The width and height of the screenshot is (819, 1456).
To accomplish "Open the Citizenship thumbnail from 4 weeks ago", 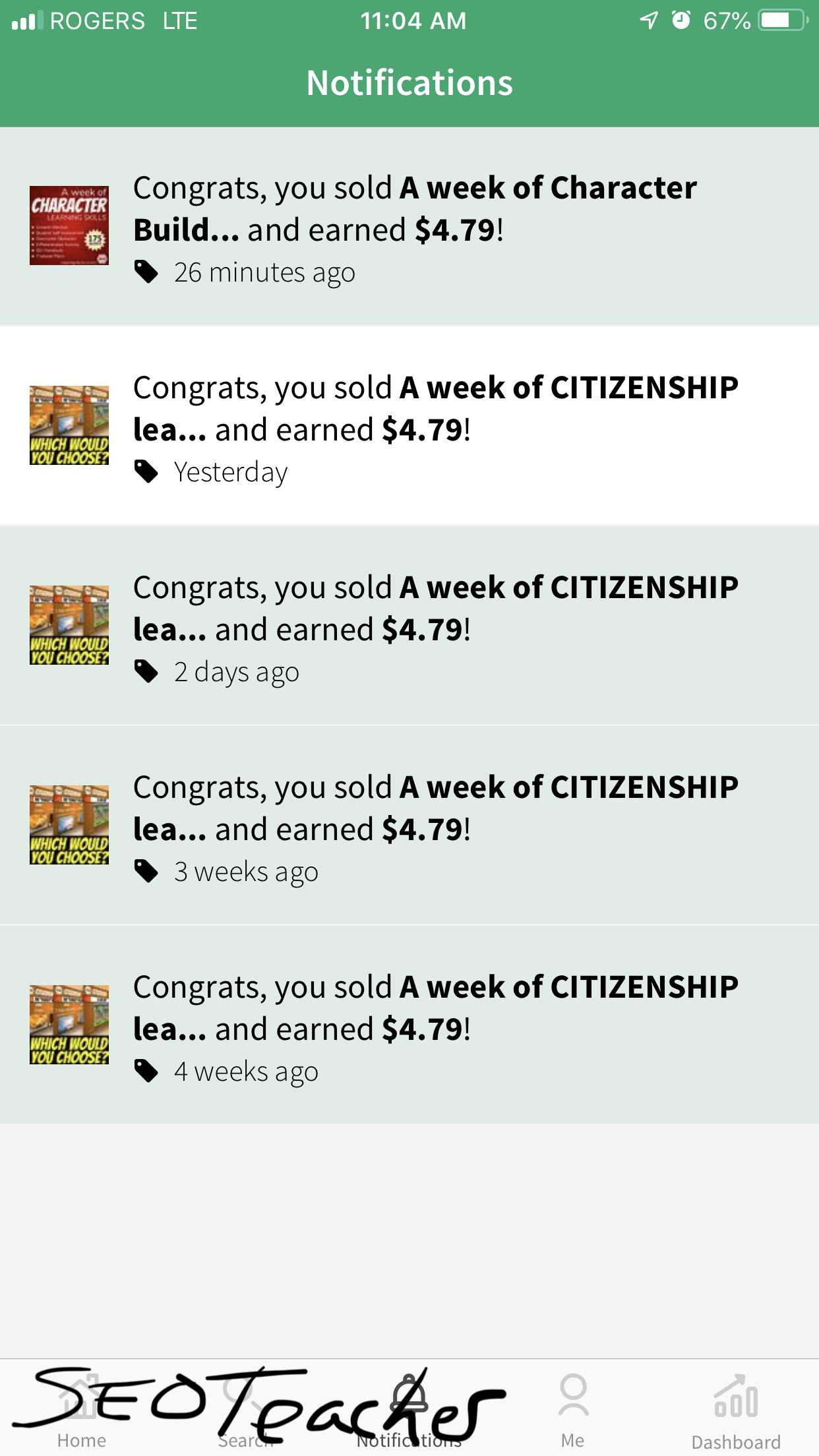I will click(x=69, y=1025).
